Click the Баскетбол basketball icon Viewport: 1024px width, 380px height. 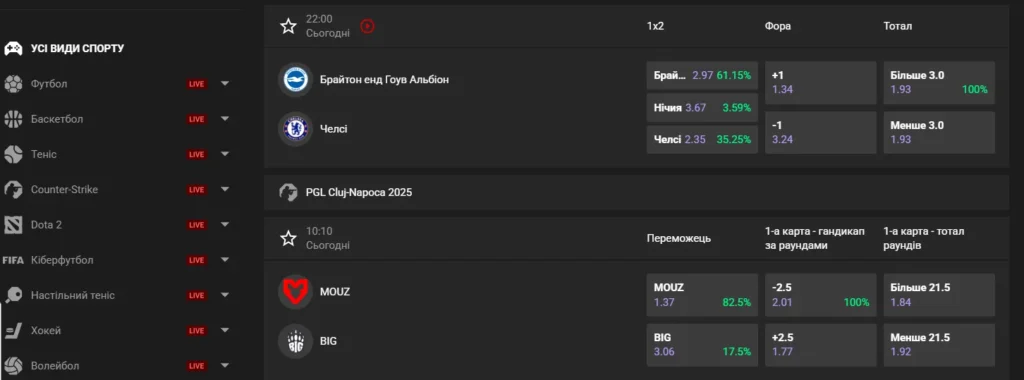(13, 119)
